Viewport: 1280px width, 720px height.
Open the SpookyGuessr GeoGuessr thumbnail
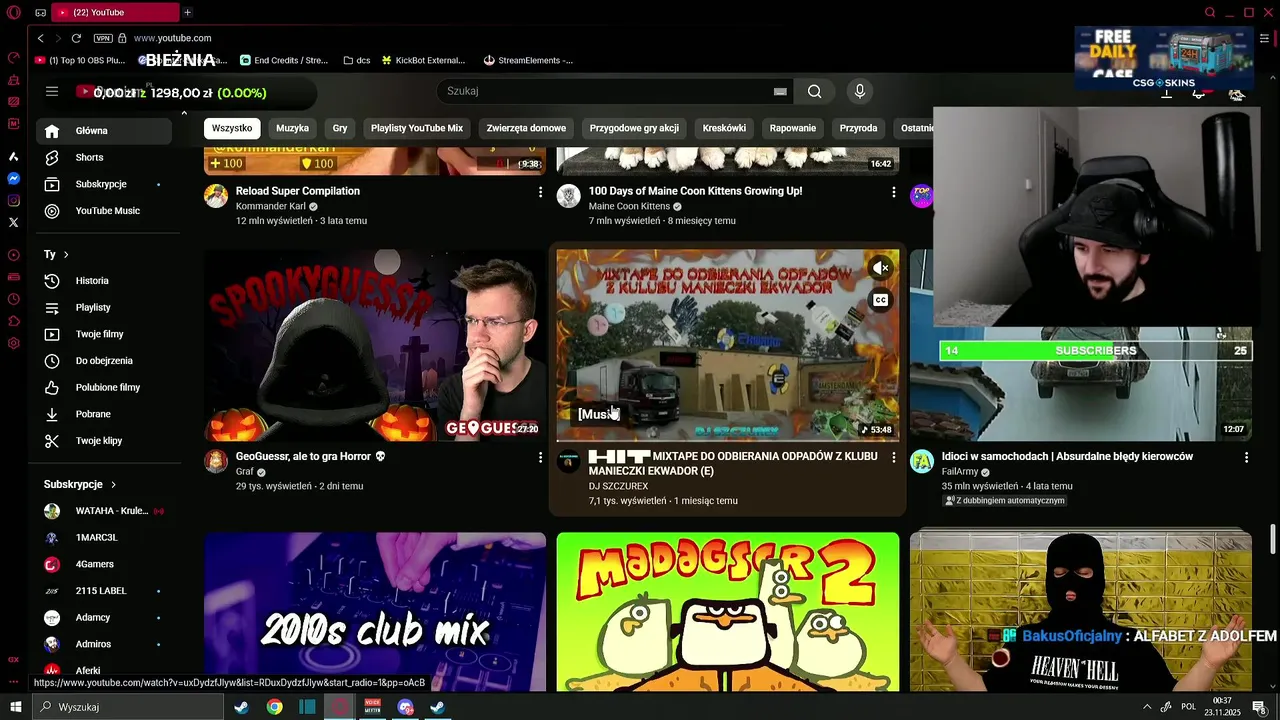tap(375, 345)
